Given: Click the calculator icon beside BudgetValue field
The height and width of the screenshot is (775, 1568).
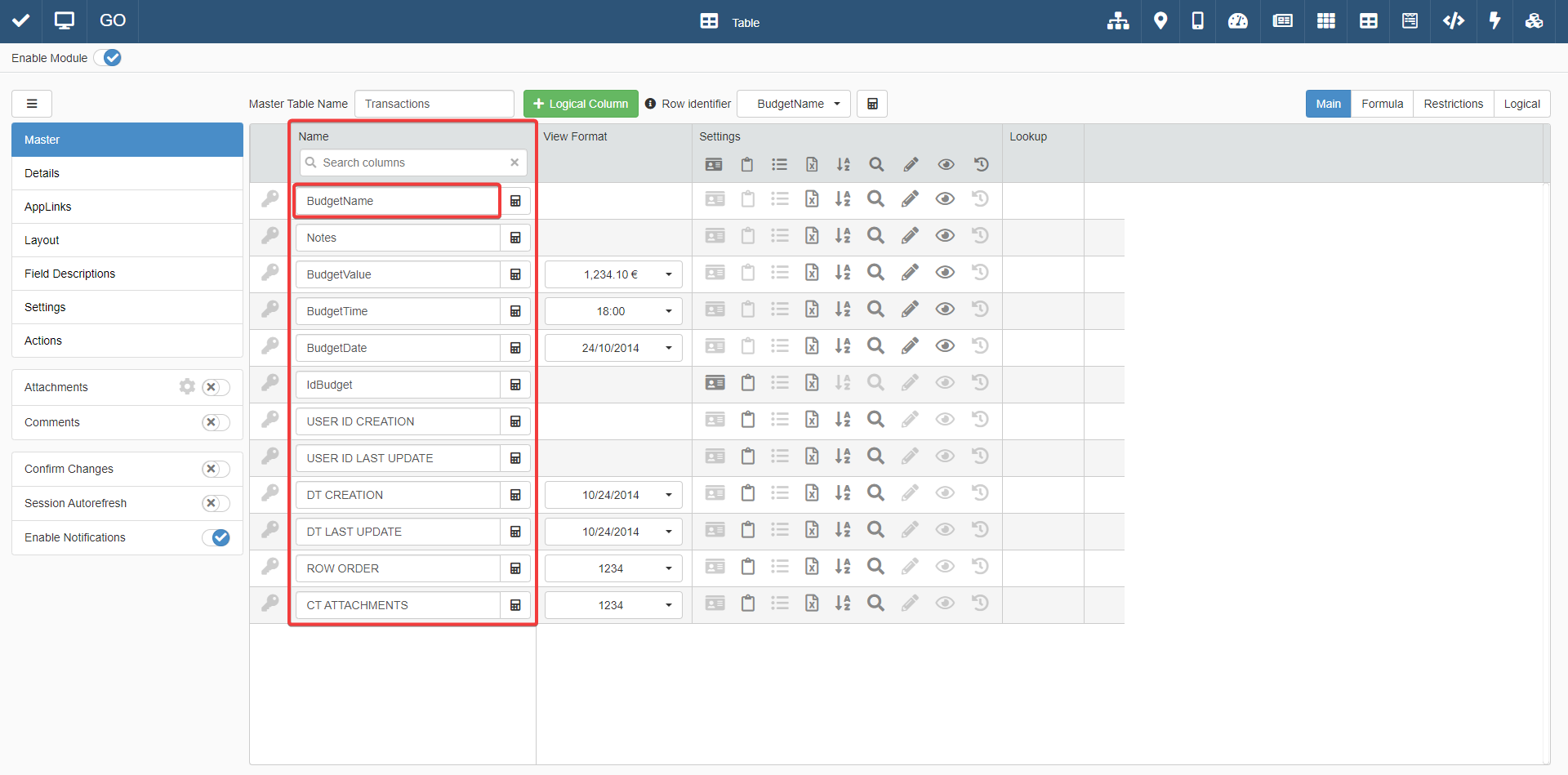Looking at the screenshot, I should point(515,274).
